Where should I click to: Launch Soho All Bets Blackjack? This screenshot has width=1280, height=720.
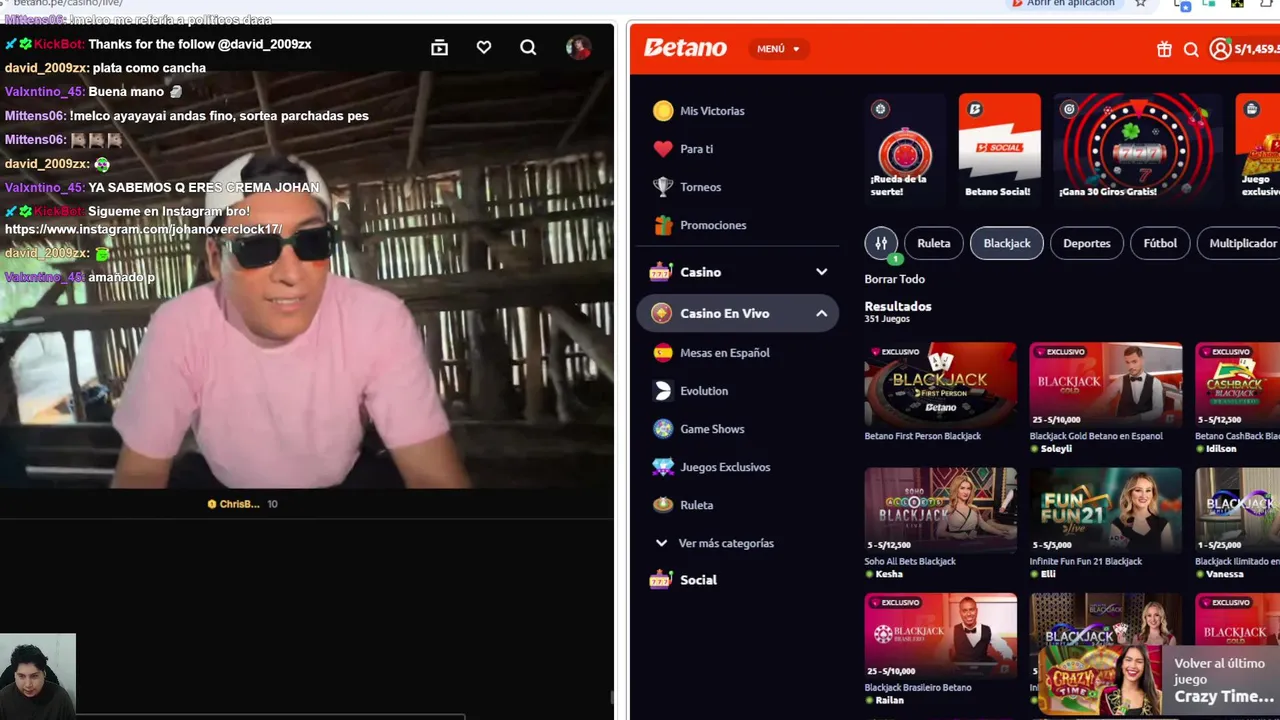[941, 510]
